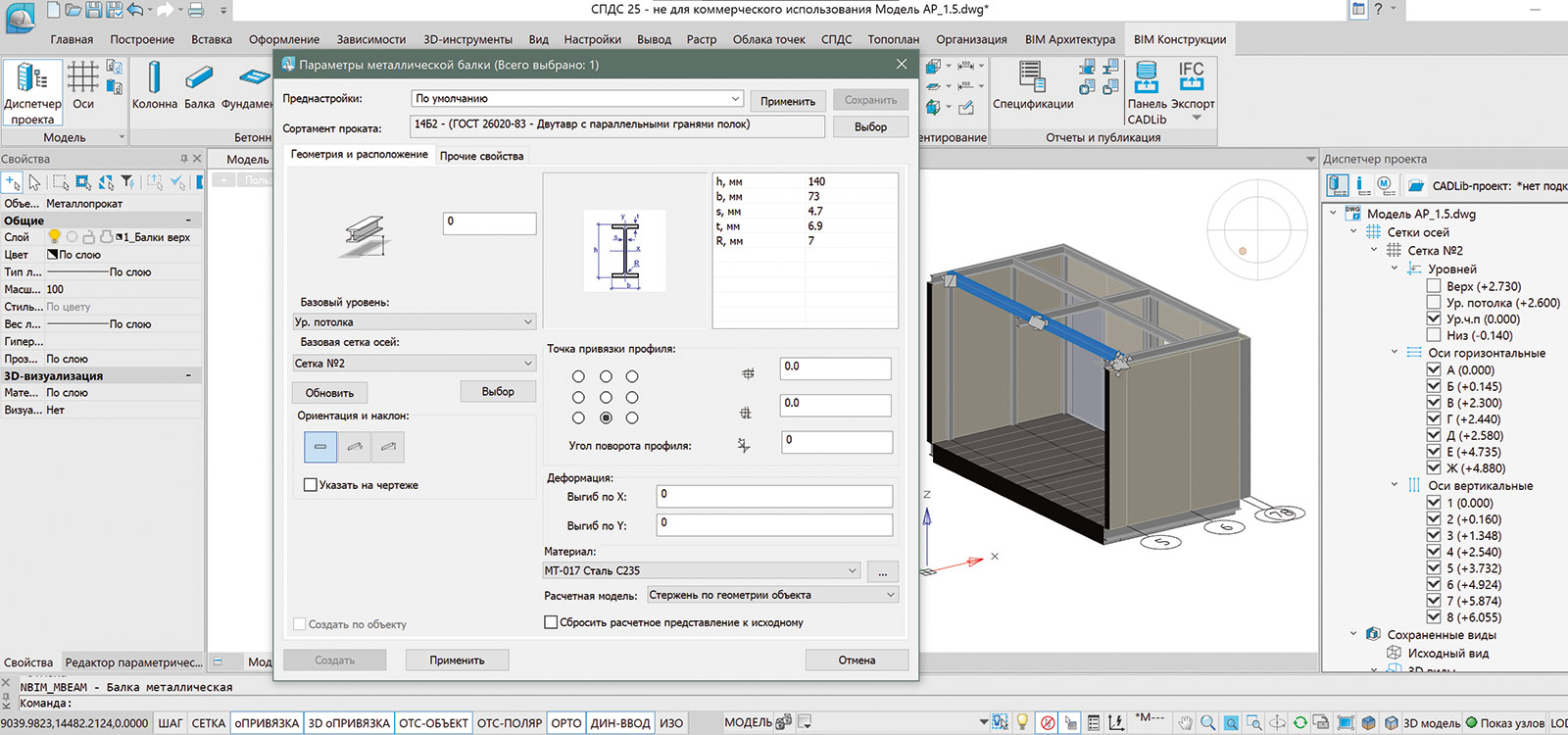Click the save icon in quick access toolbar
1568x735 pixels.
click(93, 10)
